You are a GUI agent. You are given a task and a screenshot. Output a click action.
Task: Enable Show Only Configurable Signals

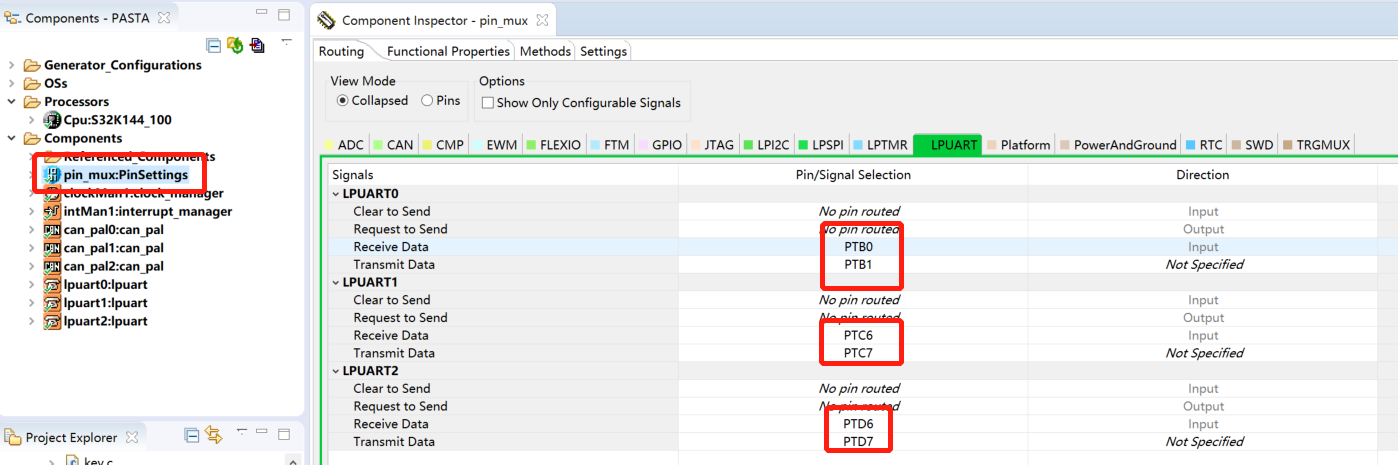488,103
